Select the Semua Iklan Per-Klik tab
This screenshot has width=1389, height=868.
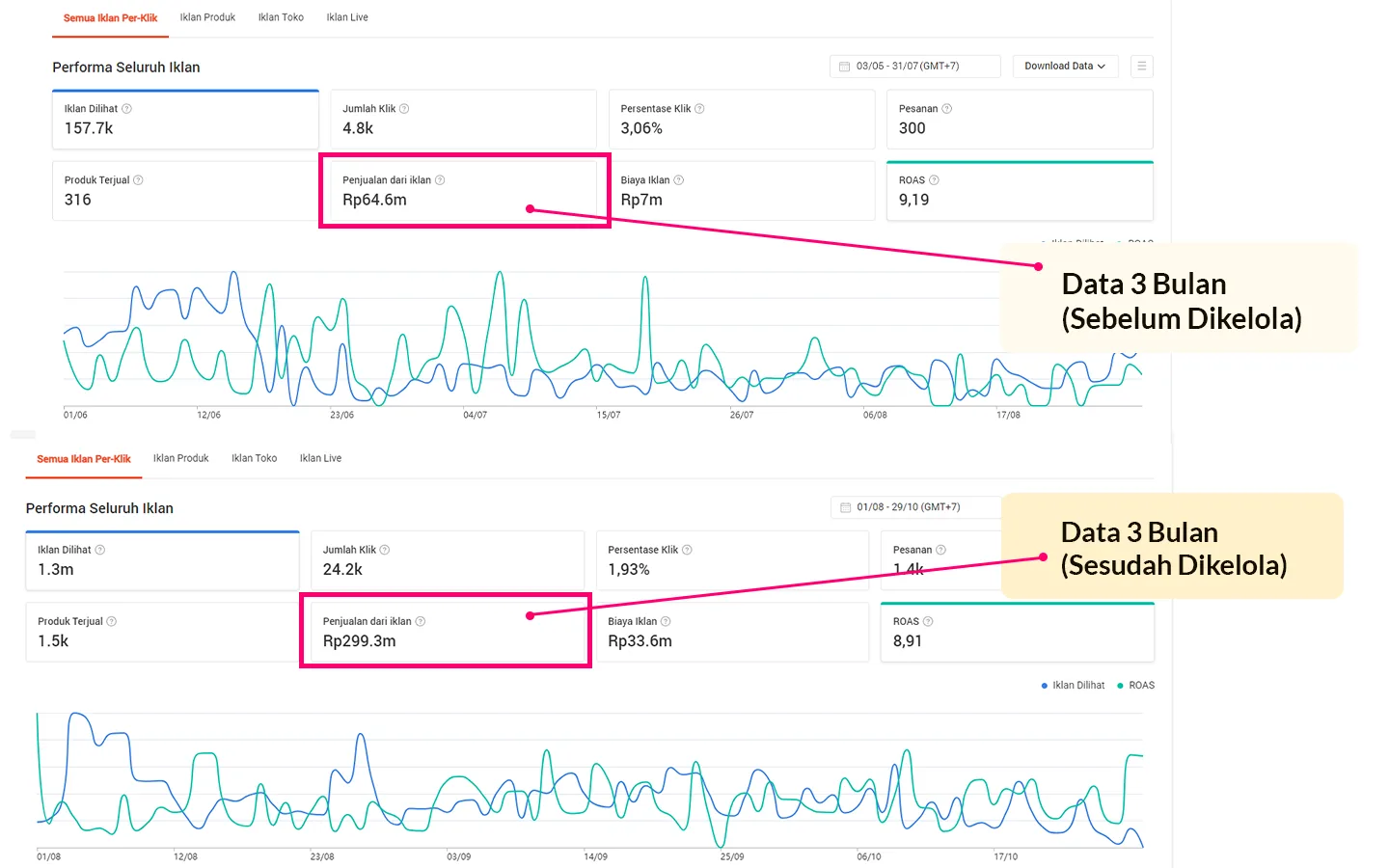point(110,16)
